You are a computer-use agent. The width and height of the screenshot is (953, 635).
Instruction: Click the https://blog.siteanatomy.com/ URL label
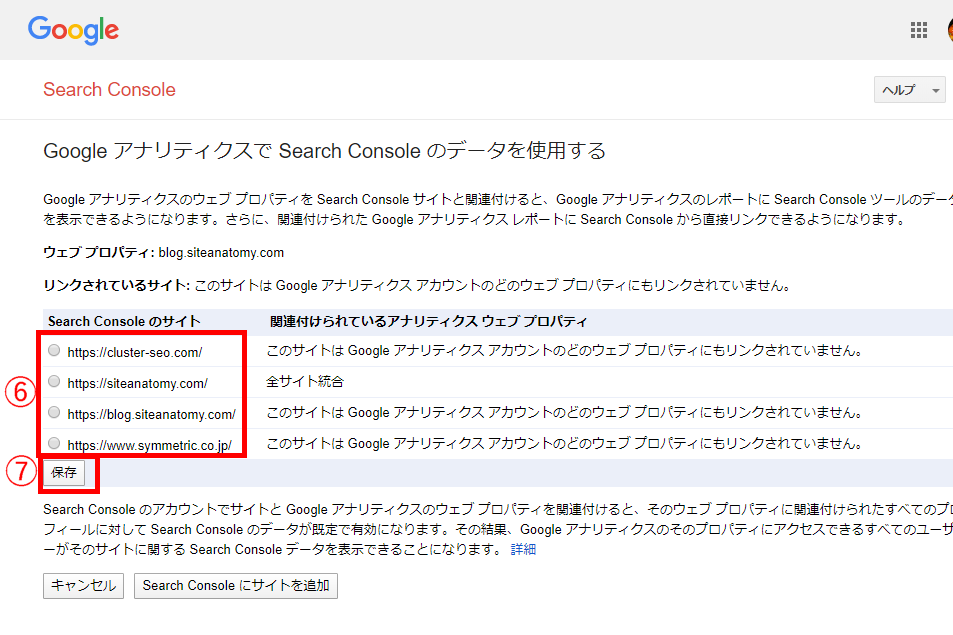[151, 414]
